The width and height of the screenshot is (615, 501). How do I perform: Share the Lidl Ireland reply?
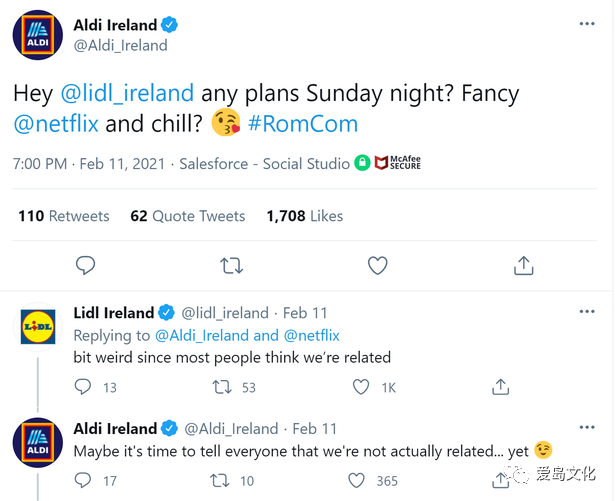tap(500, 387)
